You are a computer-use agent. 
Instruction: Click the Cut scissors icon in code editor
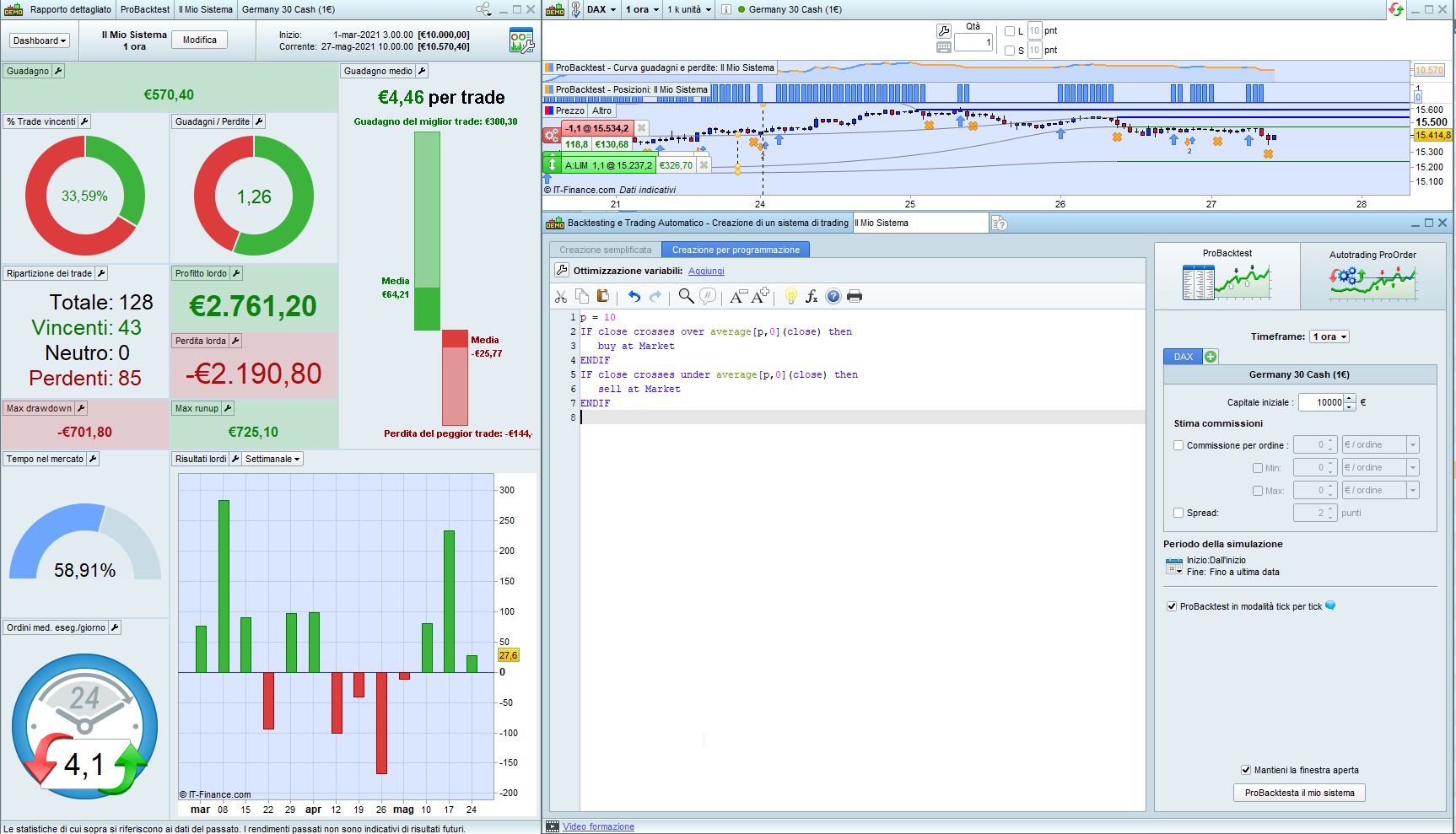561,296
